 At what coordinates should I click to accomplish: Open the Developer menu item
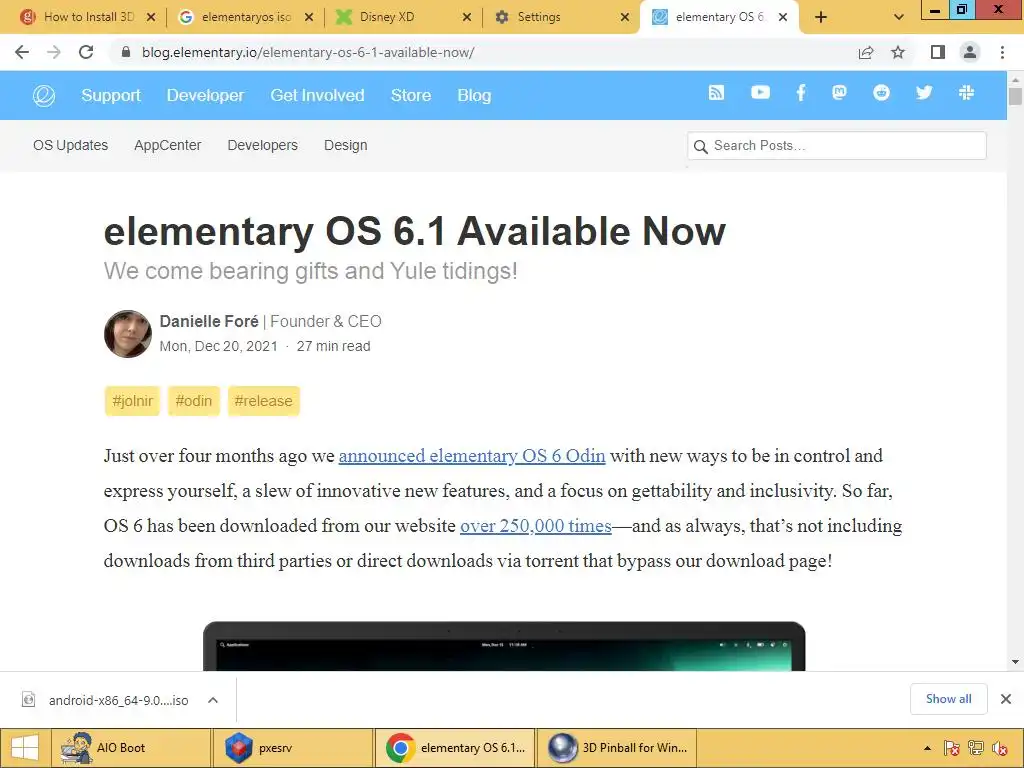pyautogui.click(x=205, y=95)
